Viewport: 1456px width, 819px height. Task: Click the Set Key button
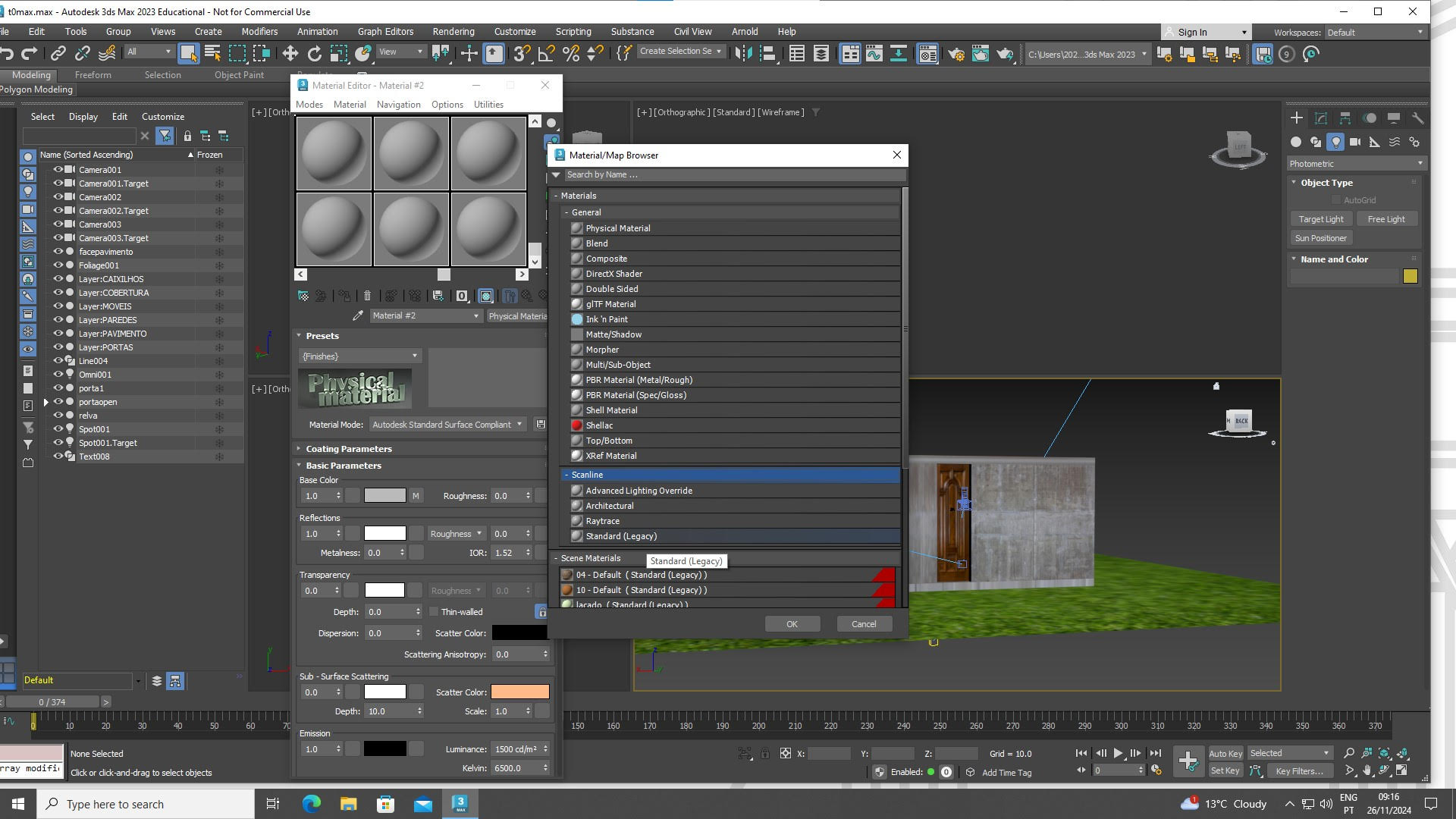1225,770
